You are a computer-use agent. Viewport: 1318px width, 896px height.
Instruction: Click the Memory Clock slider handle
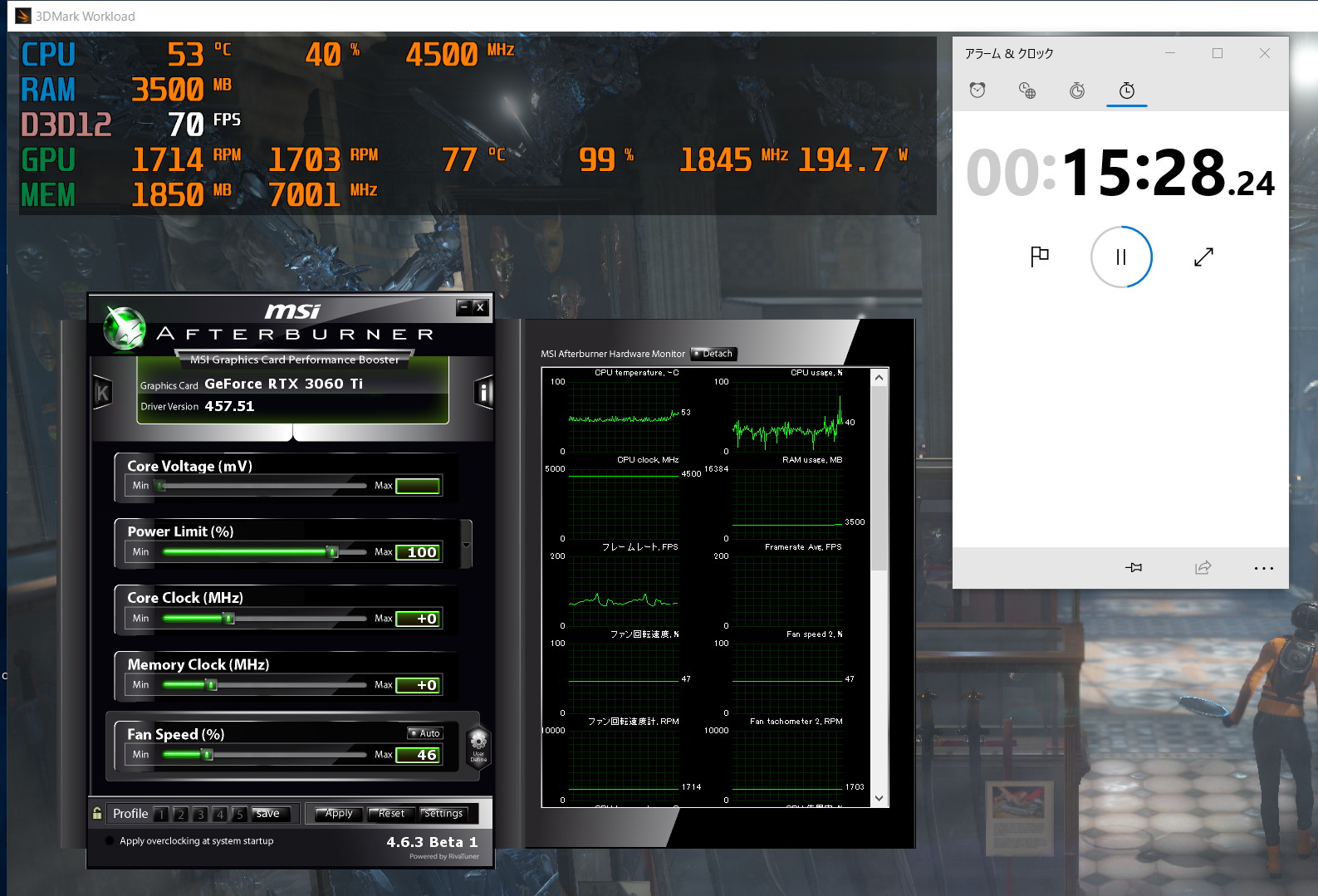tap(212, 685)
